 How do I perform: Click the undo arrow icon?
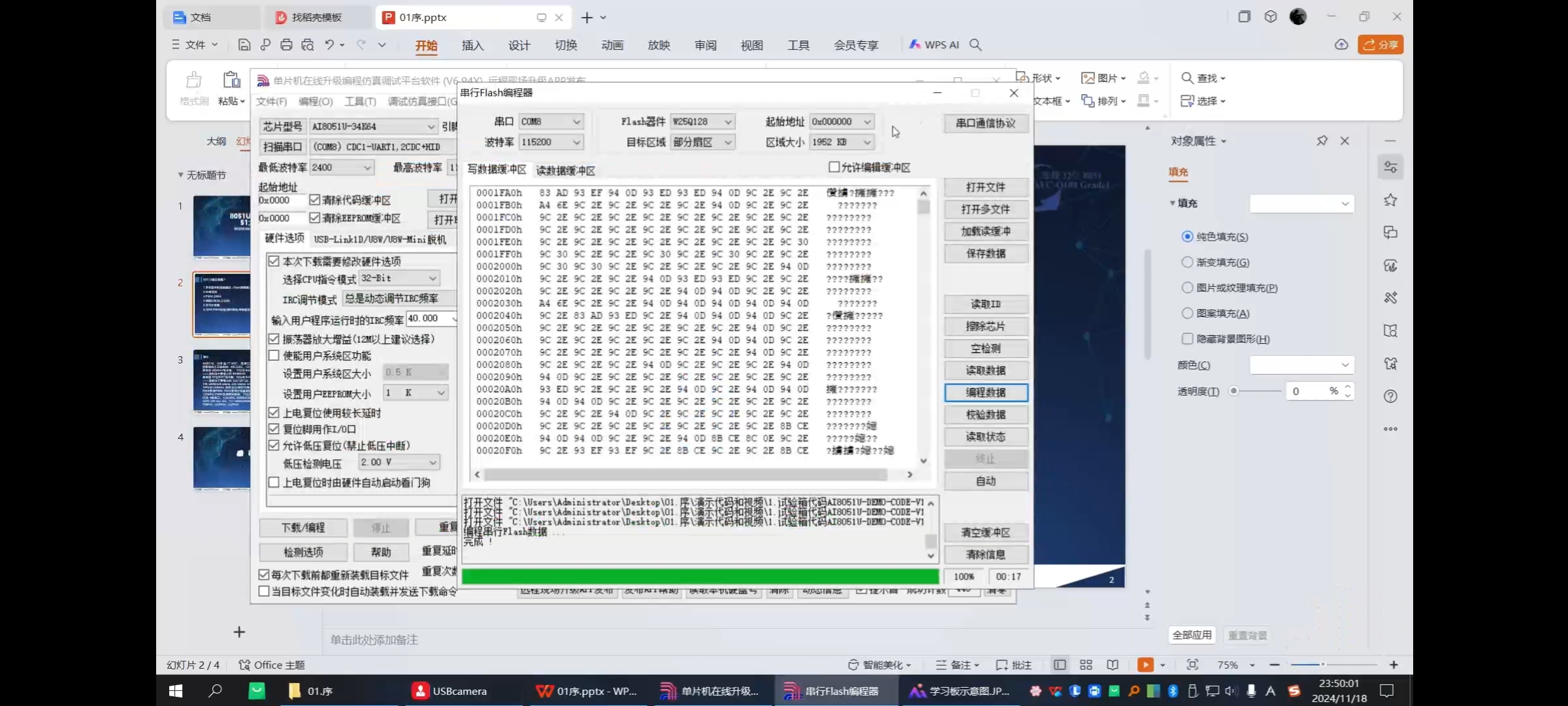pyautogui.click(x=329, y=44)
